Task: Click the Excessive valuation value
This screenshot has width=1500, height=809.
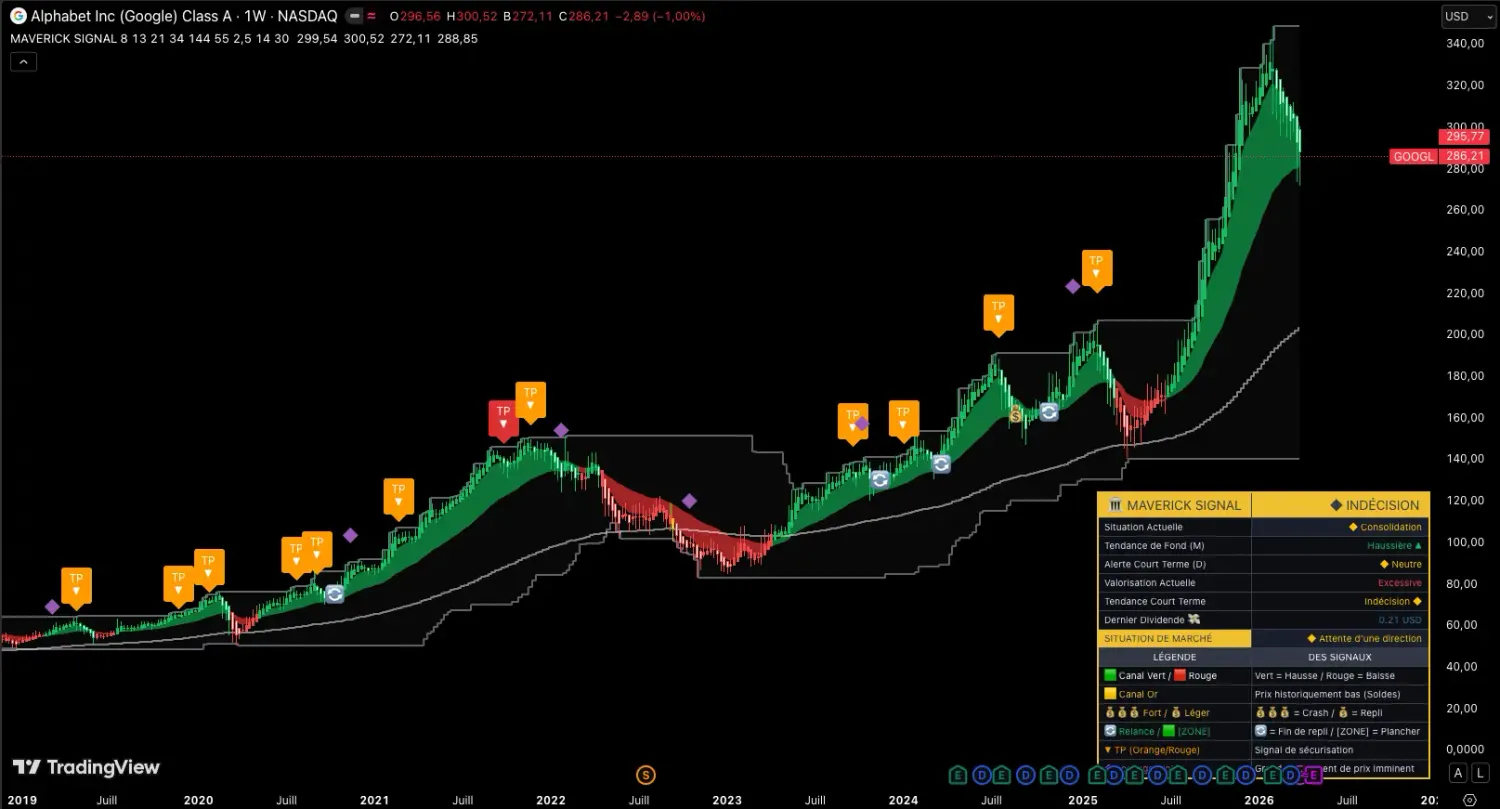Action: [x=1399, y=583]
